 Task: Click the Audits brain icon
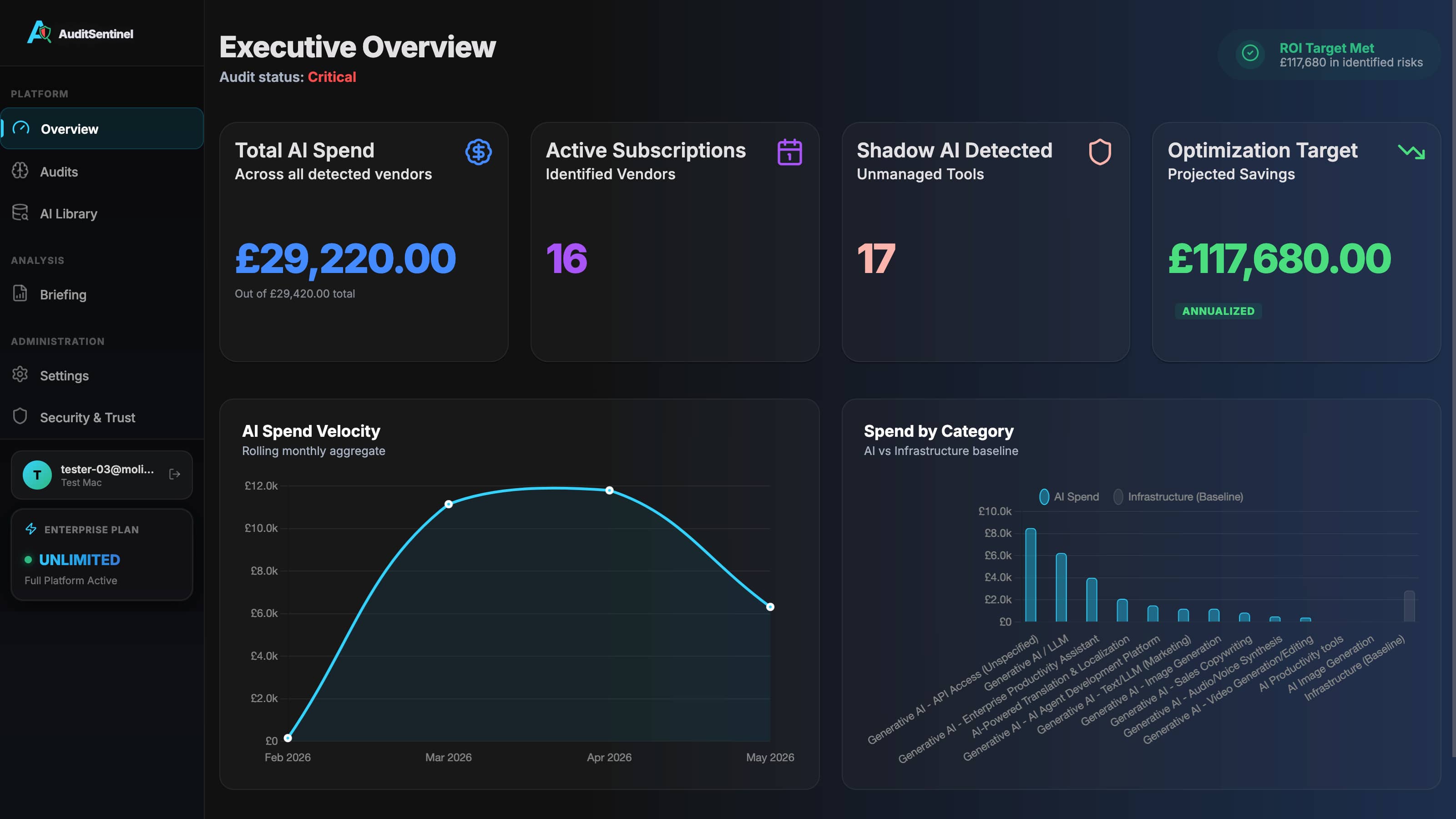pos(20,171)
